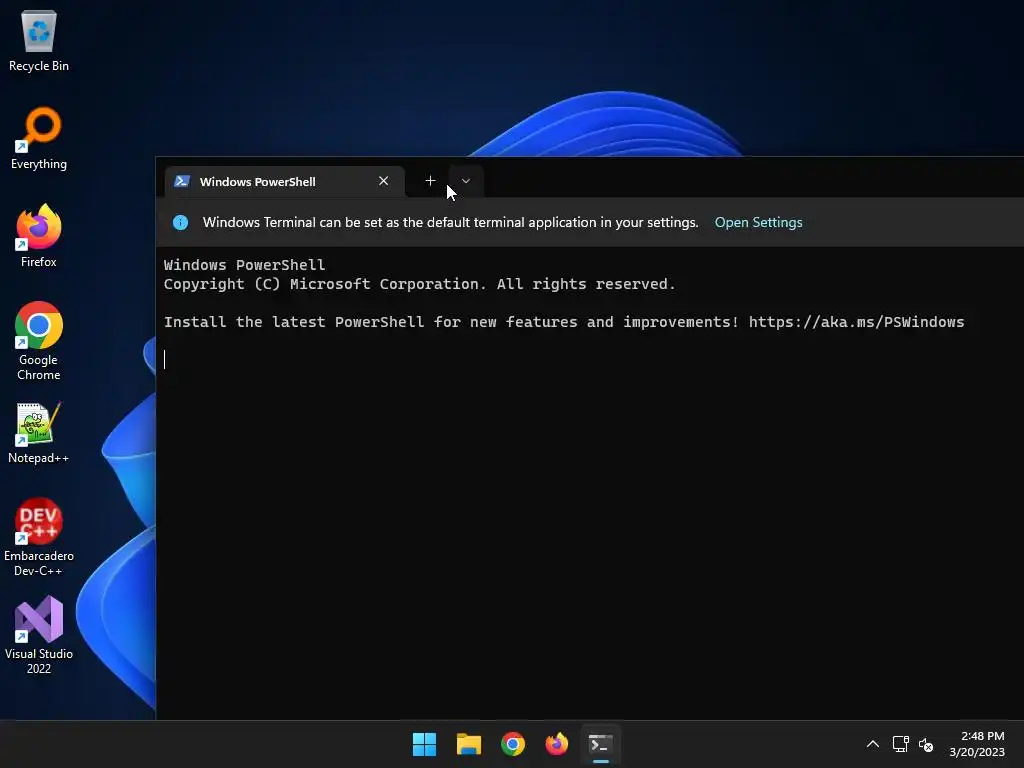Image resolution: width=1024 pixels, height=768 pixels.
Task: Click the 'Copyright (C) Microsoft Corporation' line
Action: (419, 284)
